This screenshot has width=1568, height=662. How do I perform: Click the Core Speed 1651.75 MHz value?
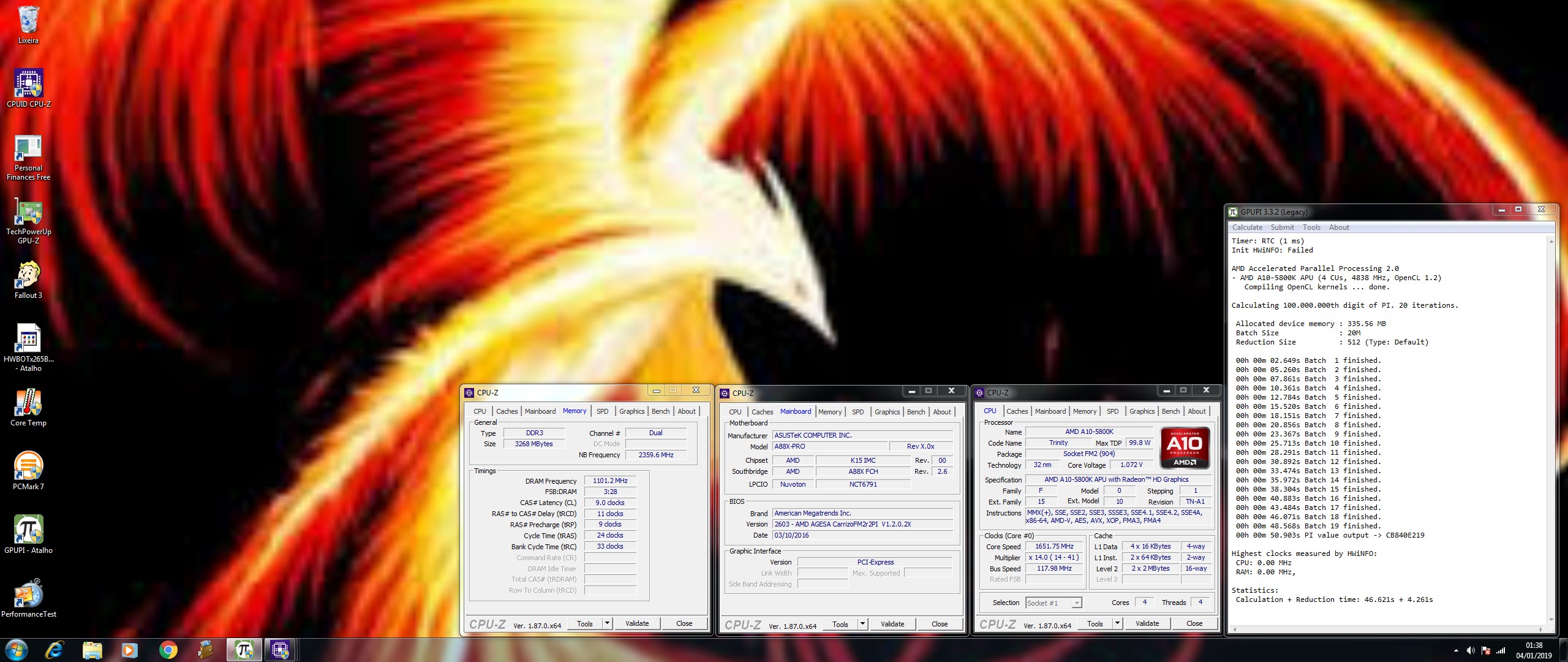click(x=1054, y=547)
